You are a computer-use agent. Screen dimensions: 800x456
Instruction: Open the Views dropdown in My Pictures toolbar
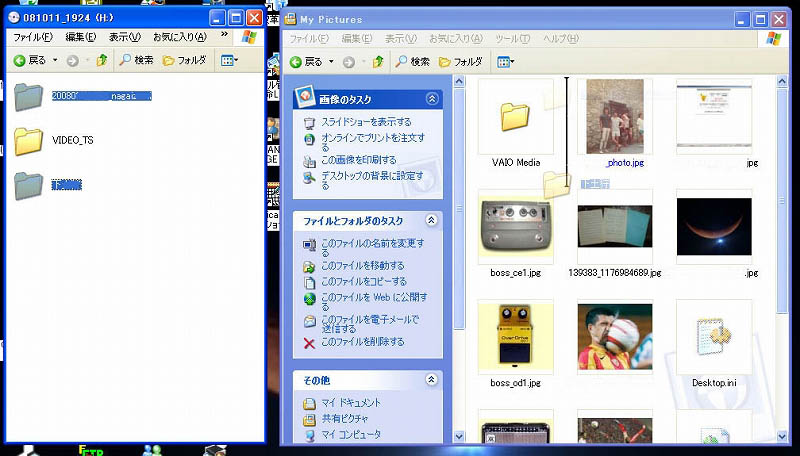(x=506, y=62)
